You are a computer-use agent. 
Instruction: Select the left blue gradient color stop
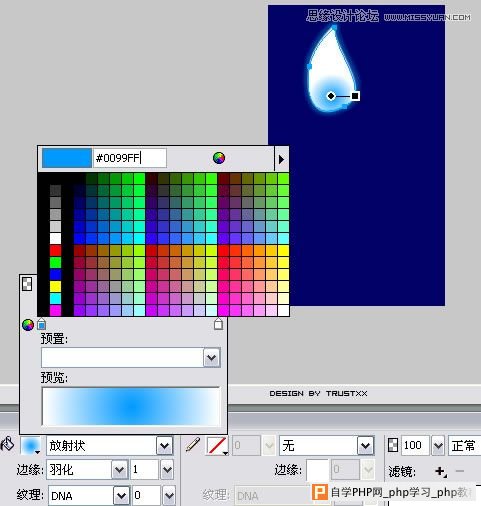pos(41,324)
